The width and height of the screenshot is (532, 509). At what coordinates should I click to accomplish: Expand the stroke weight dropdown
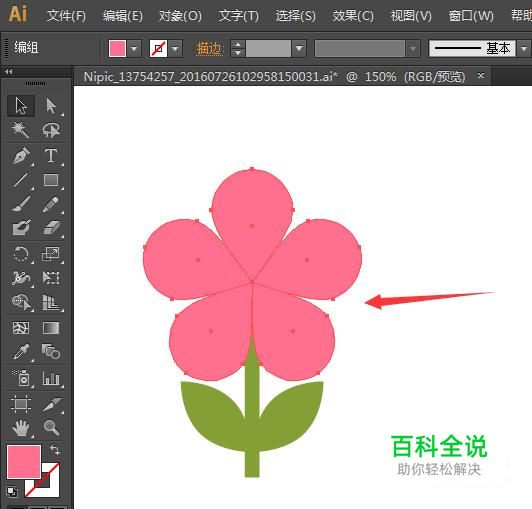pos(299,49)
